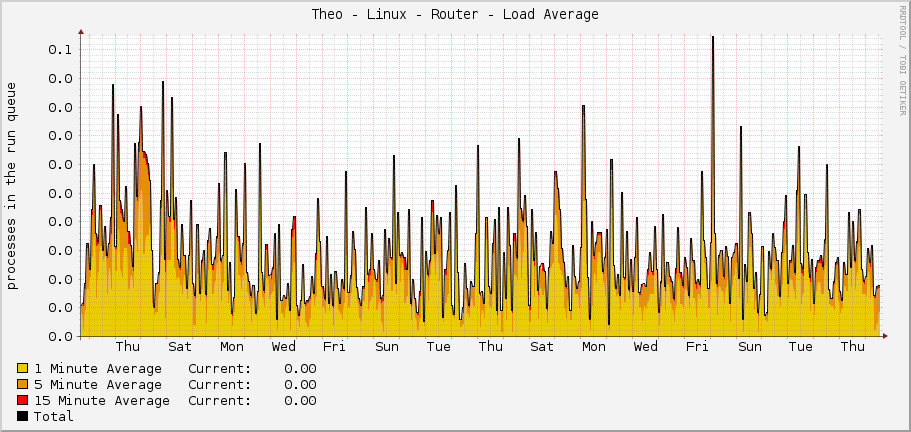The height and width of the screenshot is (432, 911).
Task: Click the '0.1' y-axis tick label
Action: (60, 49)
